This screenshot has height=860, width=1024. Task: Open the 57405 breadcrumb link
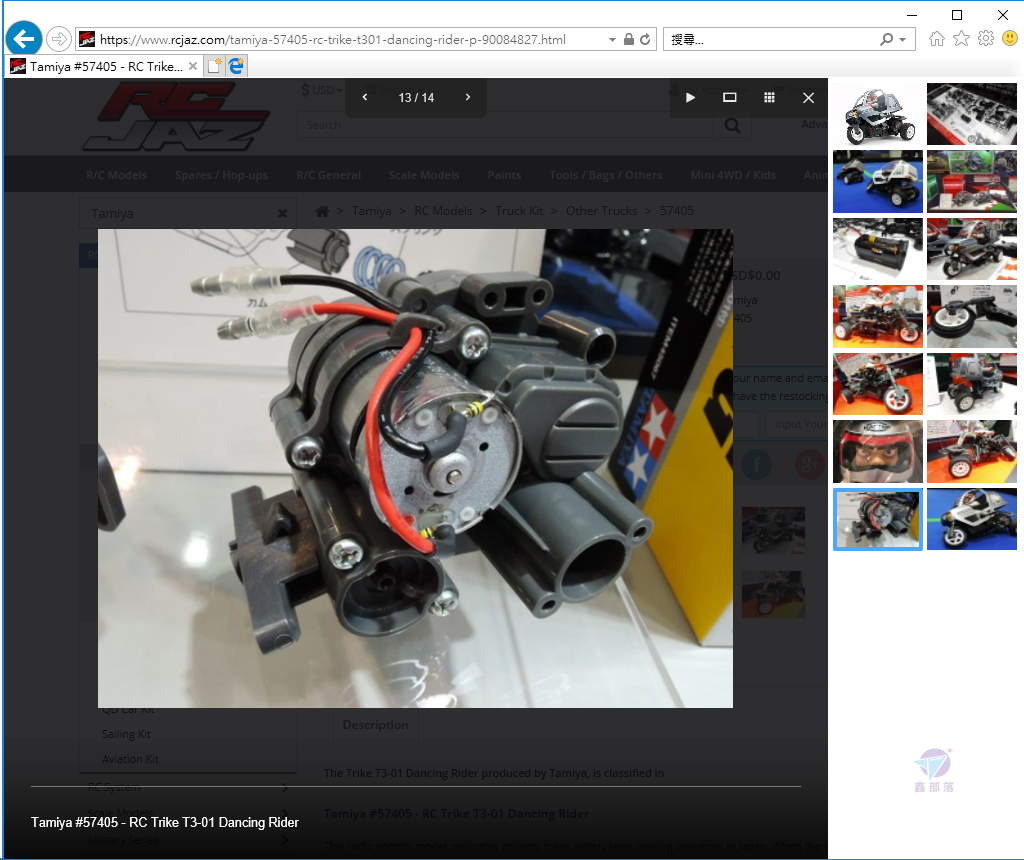click(677, 211)
